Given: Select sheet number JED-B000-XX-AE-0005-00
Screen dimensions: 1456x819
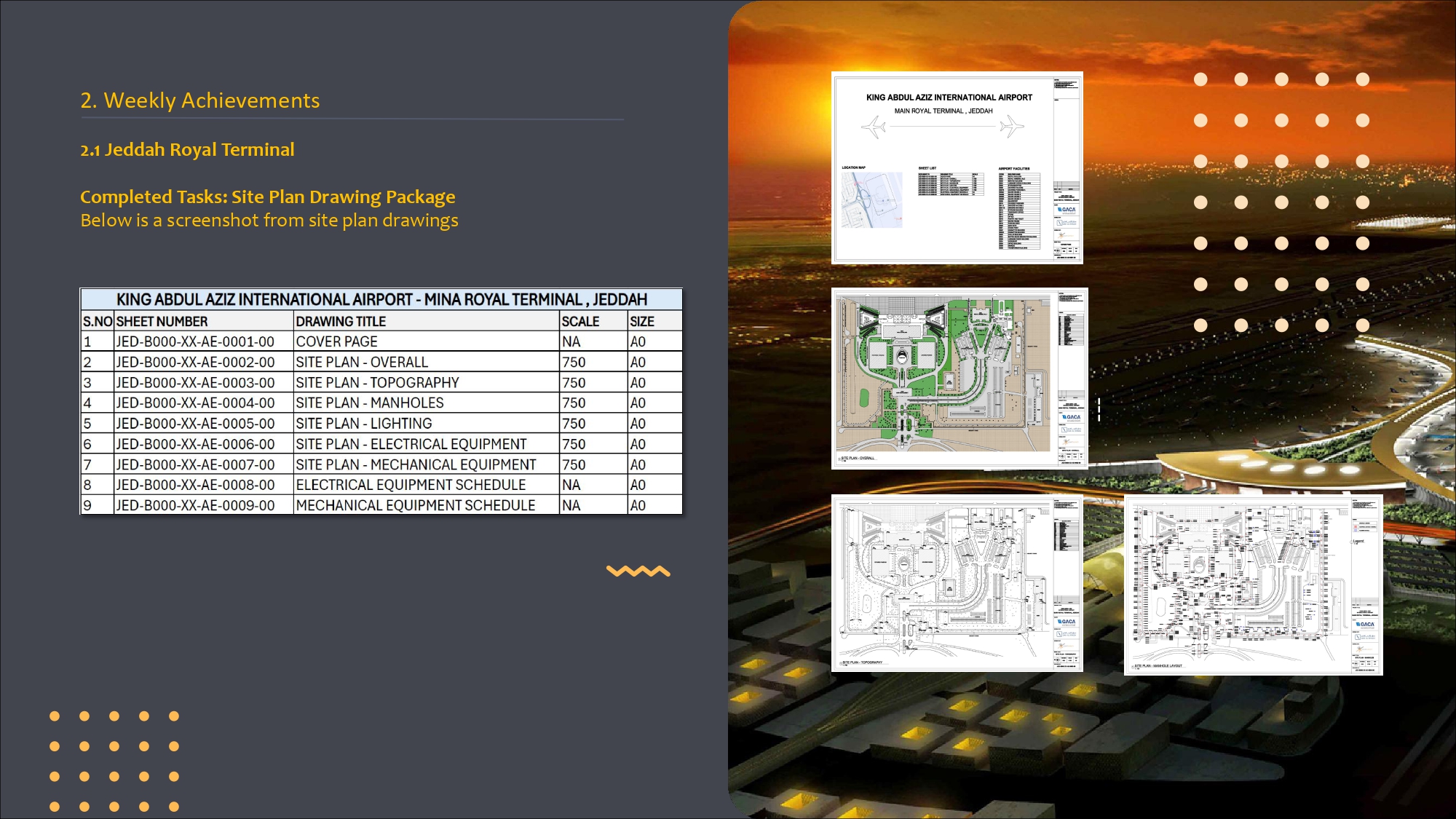Looking at the screenshot, I should click(x=204, y=423).
